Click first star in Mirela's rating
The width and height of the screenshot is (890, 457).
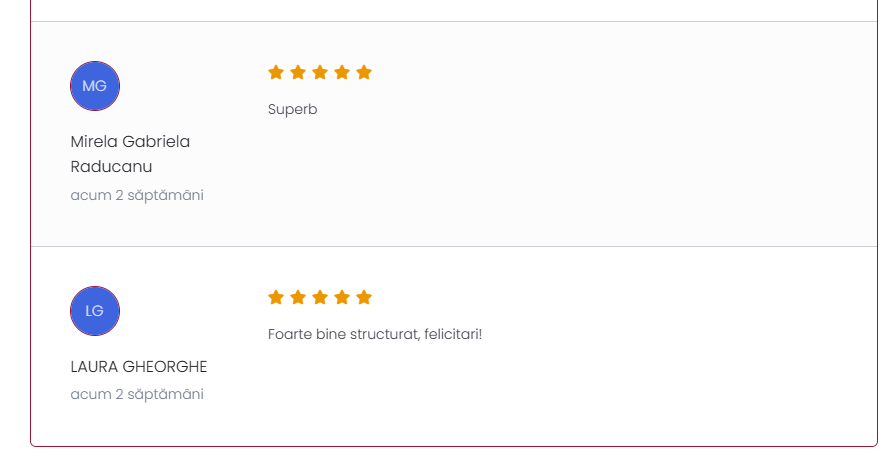pyautogui.click(x=276, y=72)
